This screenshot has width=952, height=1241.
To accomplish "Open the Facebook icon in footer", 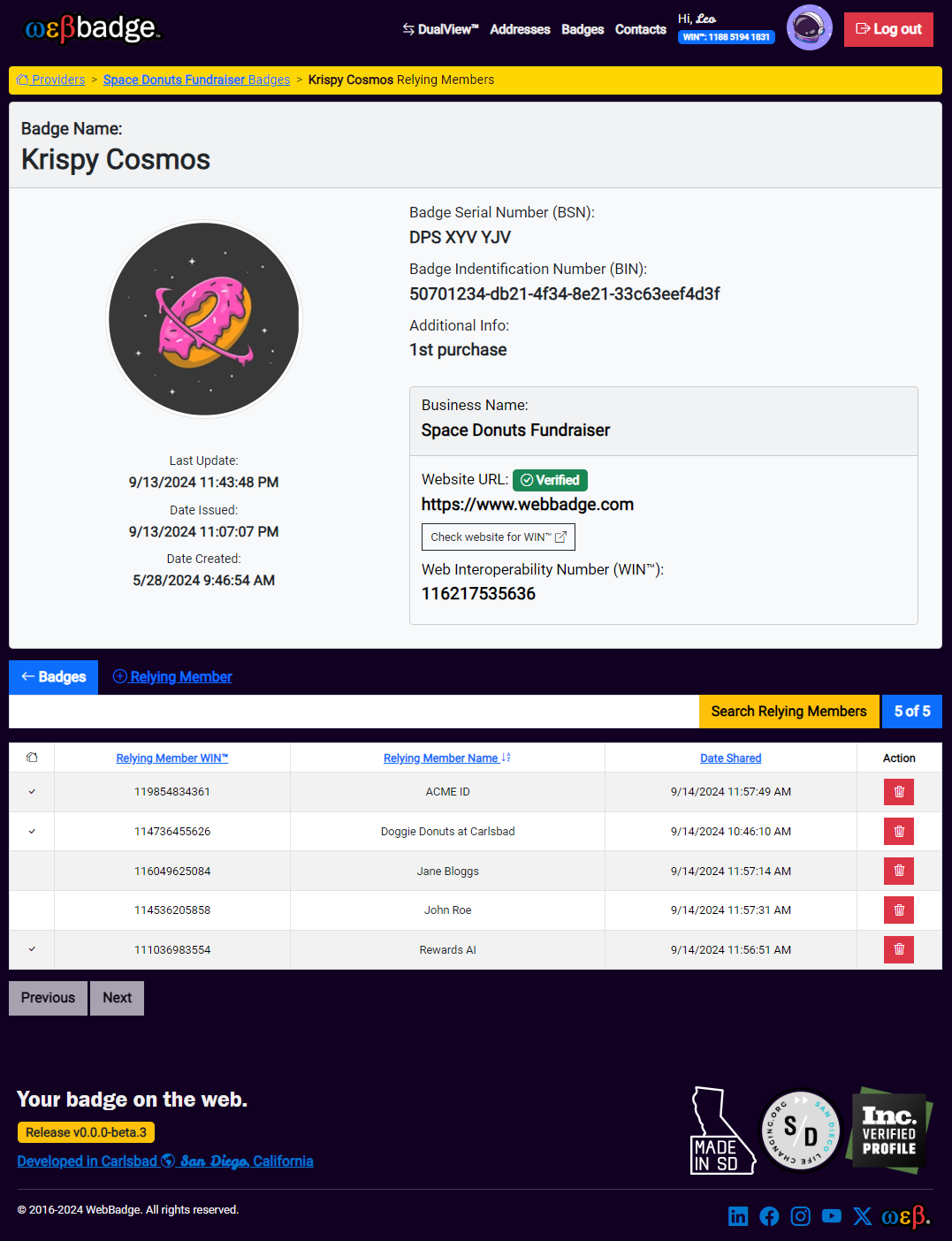I will [x=769, y=1216].
